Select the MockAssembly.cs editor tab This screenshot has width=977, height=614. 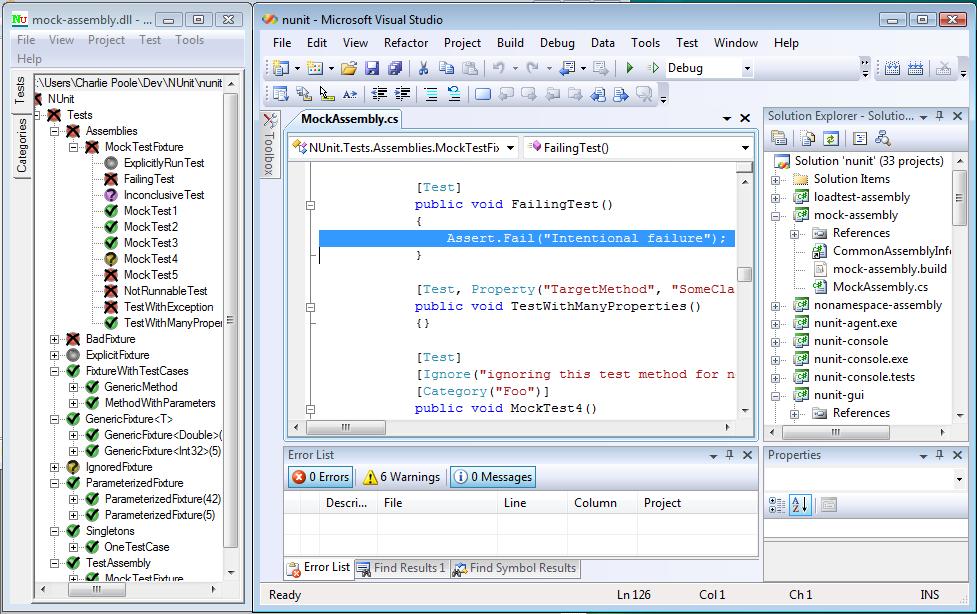click(350, 119)
